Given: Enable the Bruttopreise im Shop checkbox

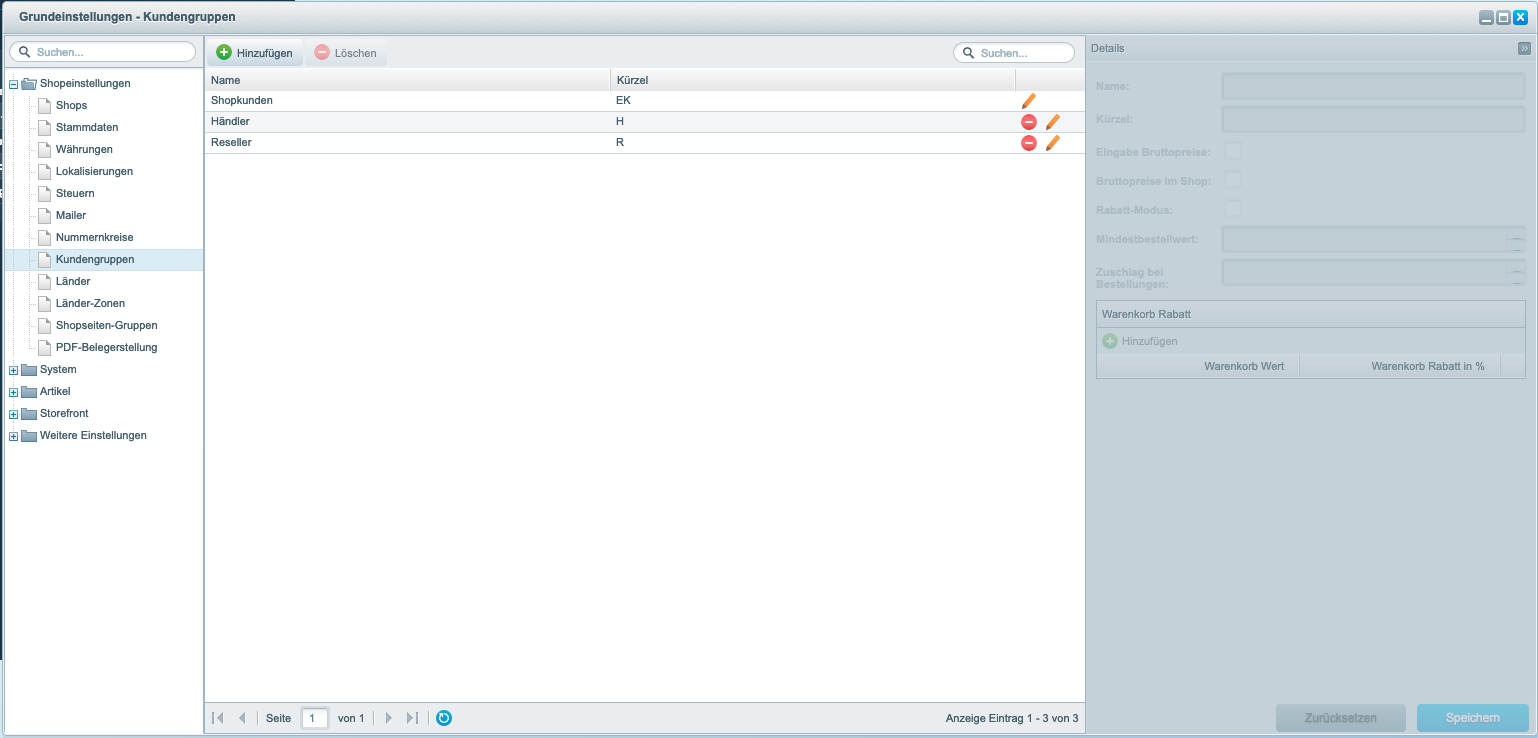Looking at the screenshot, I should click(x=1233, y=180).
